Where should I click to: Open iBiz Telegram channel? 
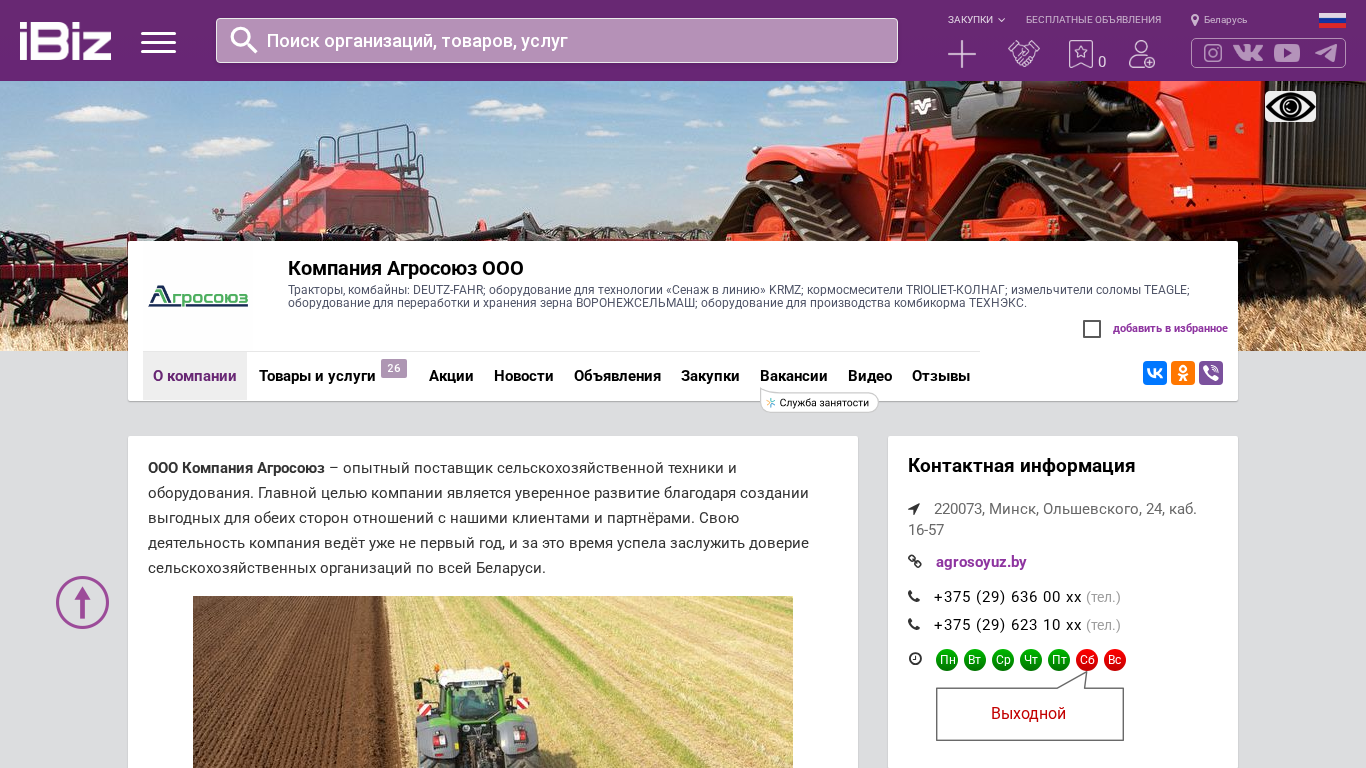coord(1326,53)
